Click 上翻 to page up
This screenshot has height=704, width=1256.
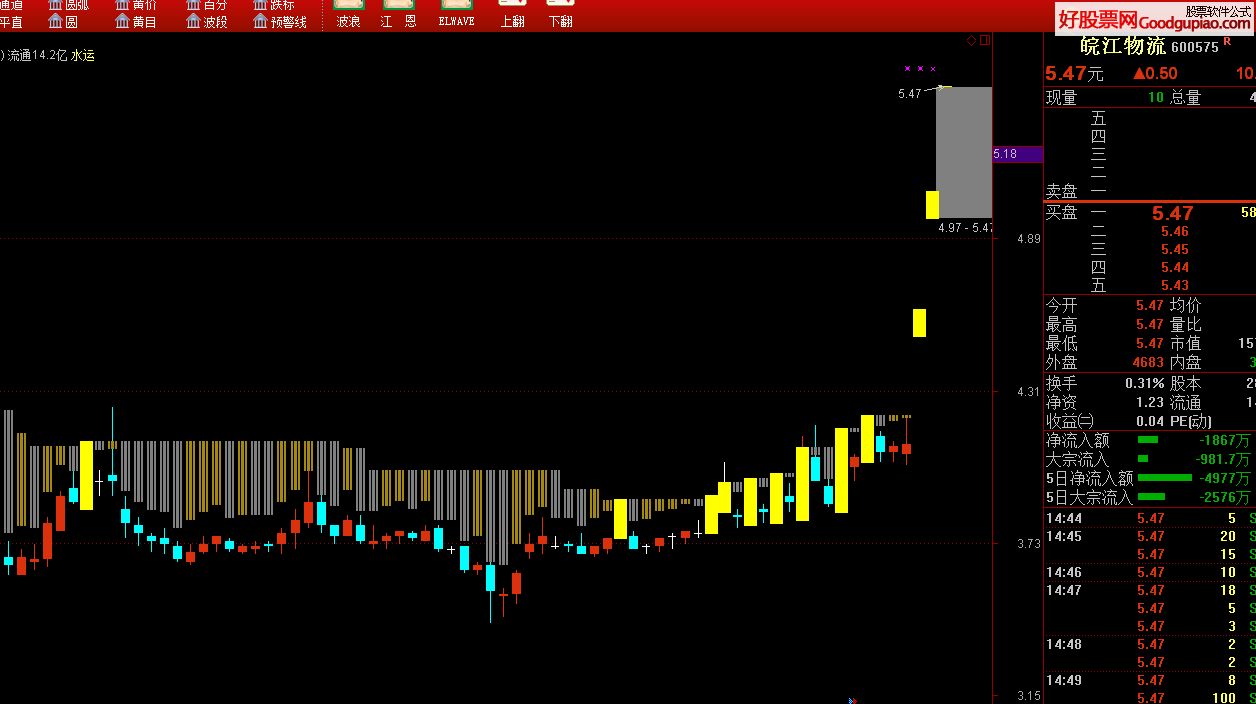coord(512,14)
